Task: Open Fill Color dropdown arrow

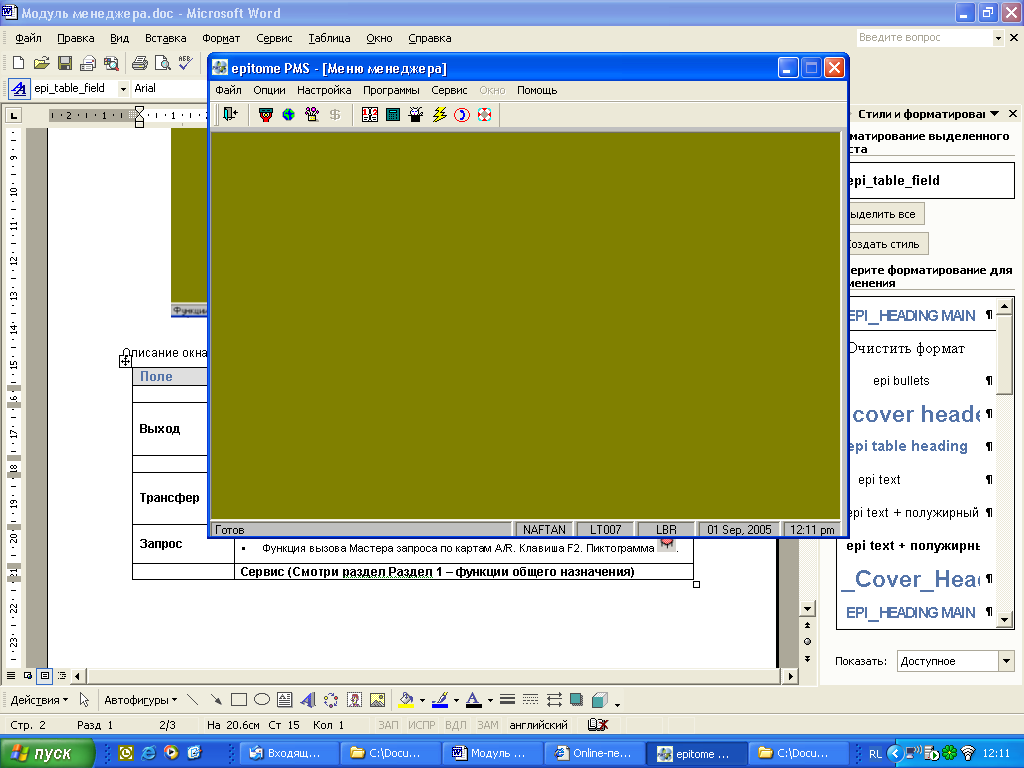Action: tap(422, 701)
